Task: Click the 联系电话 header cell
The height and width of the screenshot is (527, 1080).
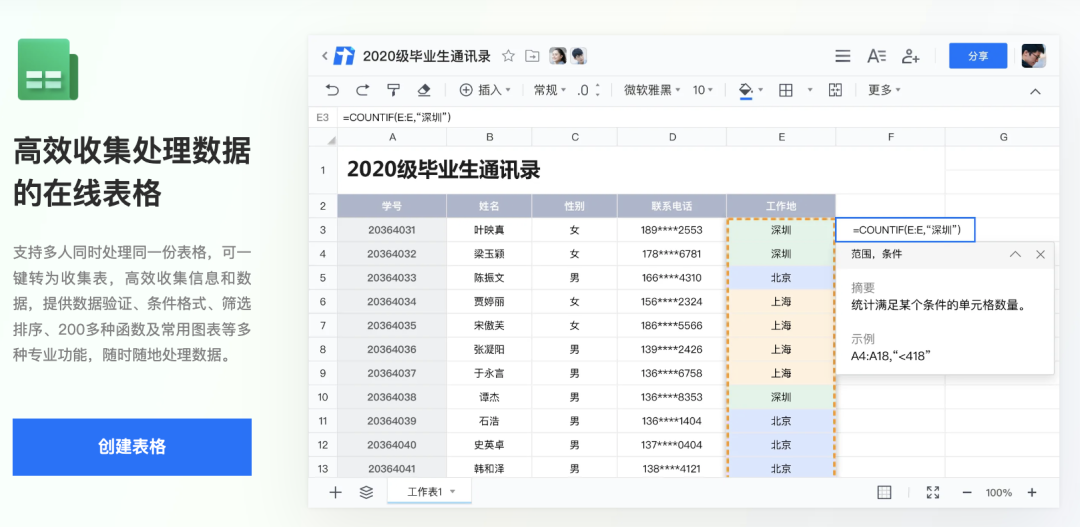Action: click(x=672, y=206)
